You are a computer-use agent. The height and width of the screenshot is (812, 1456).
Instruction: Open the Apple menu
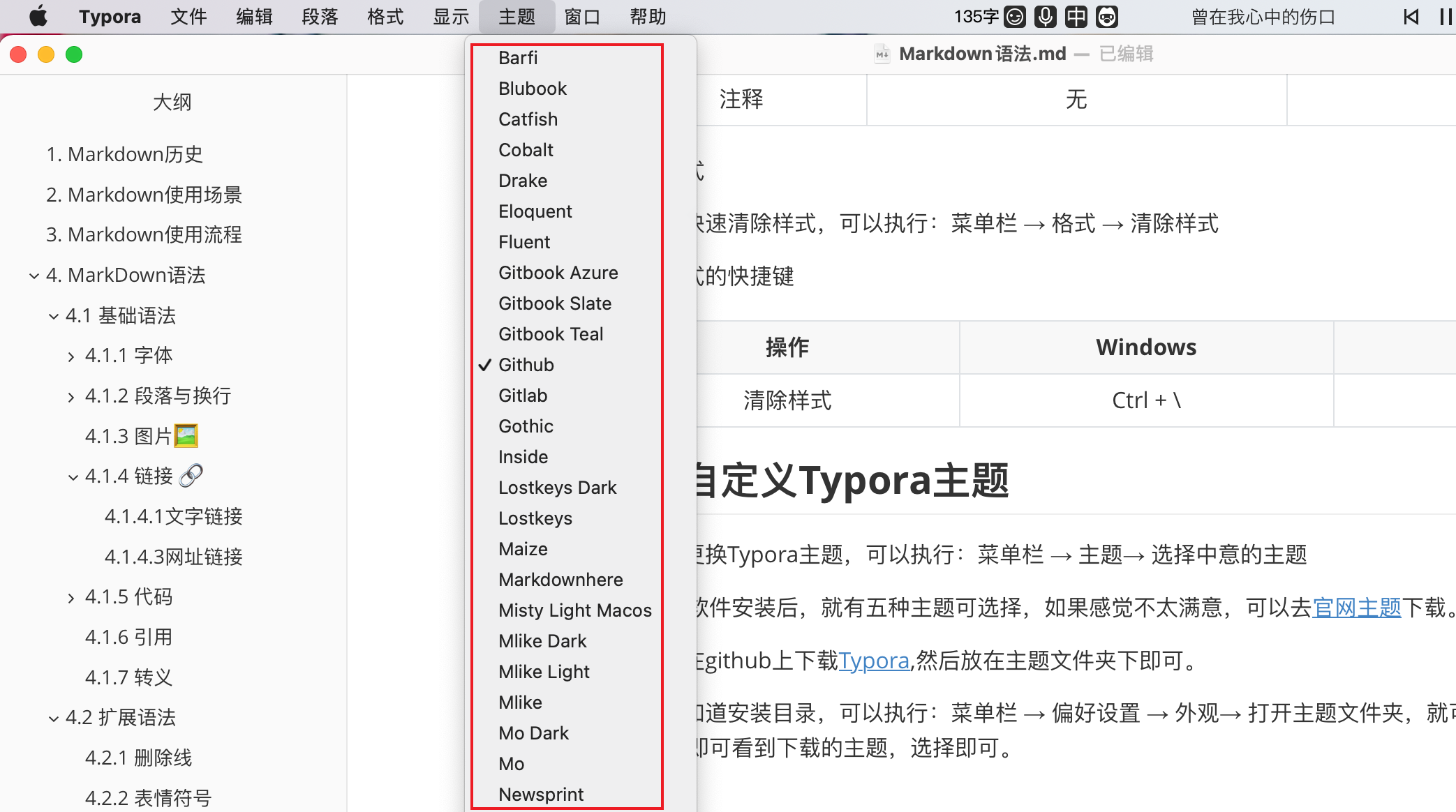coord(38,16)
